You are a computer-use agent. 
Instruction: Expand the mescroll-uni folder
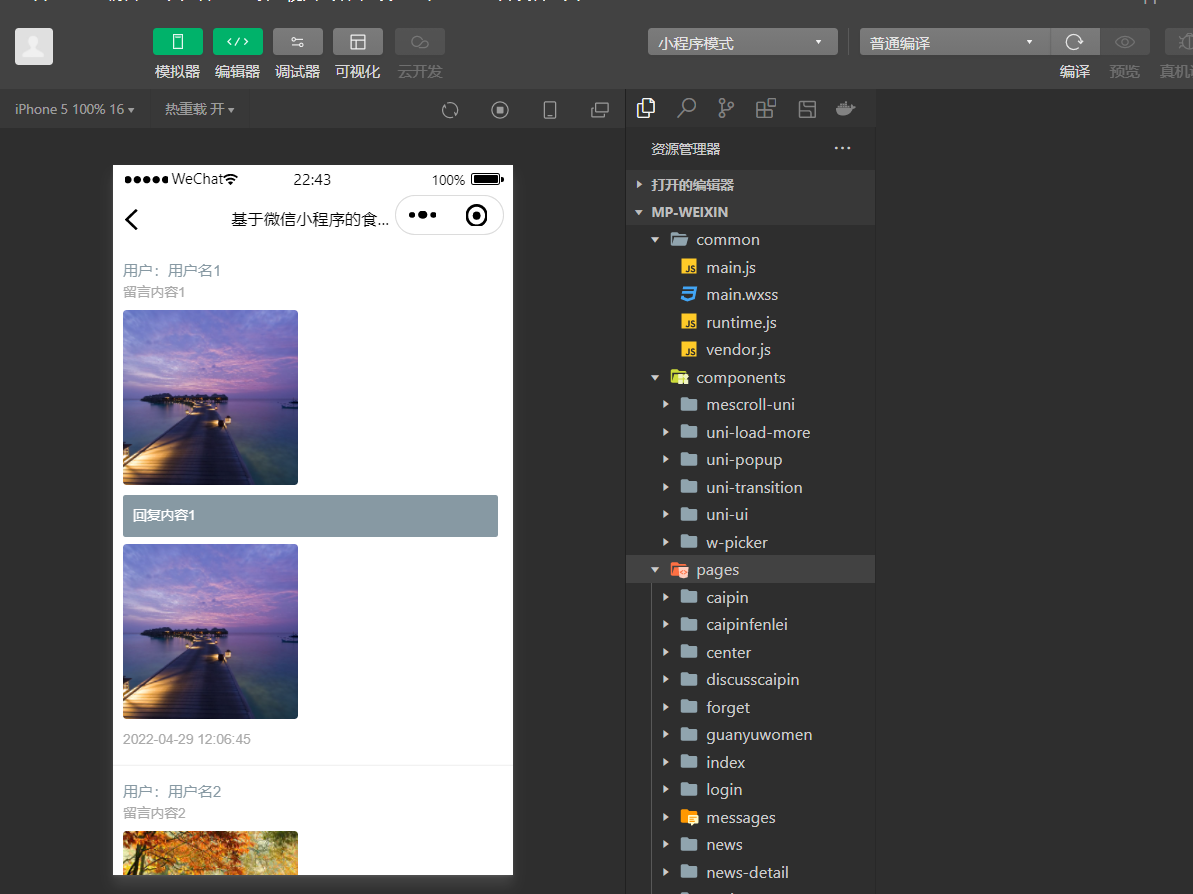[x=750, y=405]
